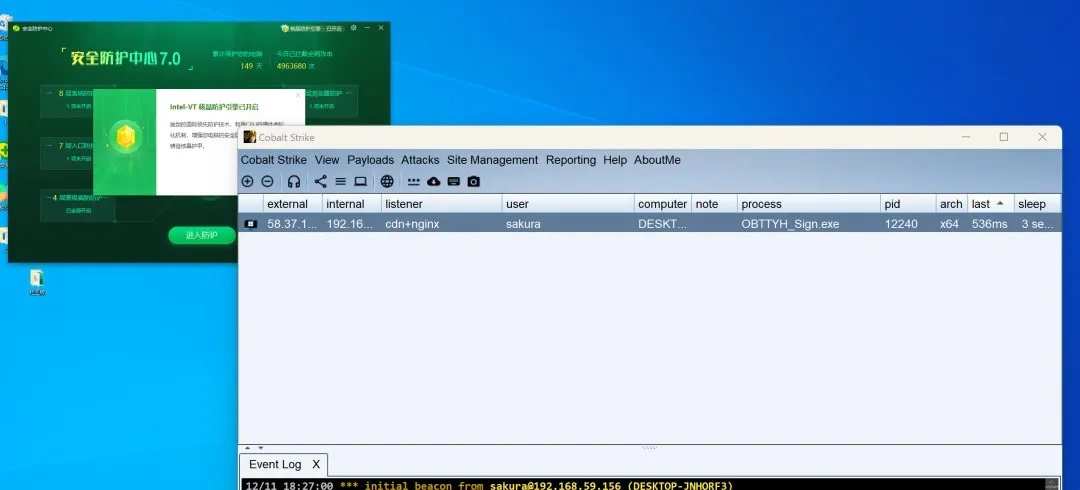The image size is (1080, 490).
Task: Switch to Session Table list icon
Action: point(340,181)
